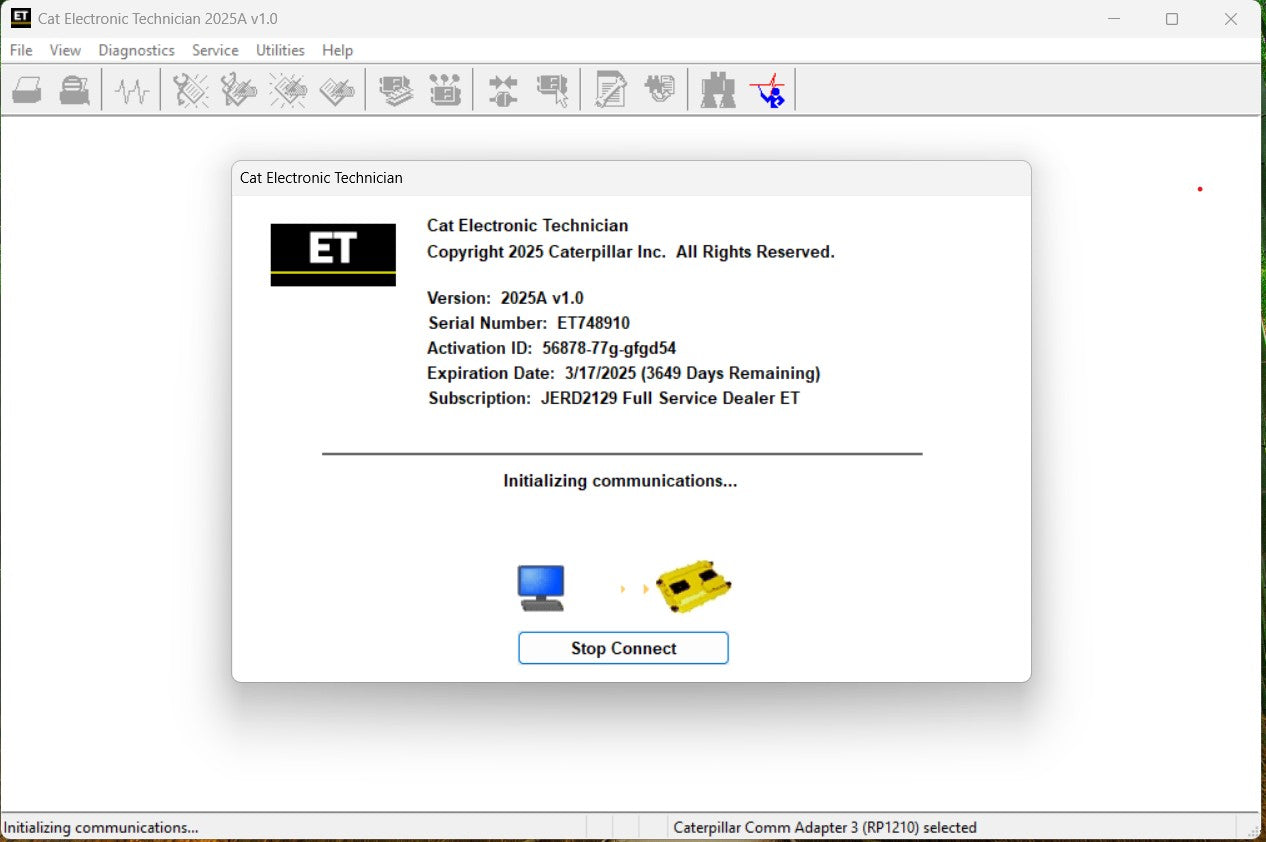Minimize the Cat Electronic Technician window
1266x842 pixels.
point(1114,19)
